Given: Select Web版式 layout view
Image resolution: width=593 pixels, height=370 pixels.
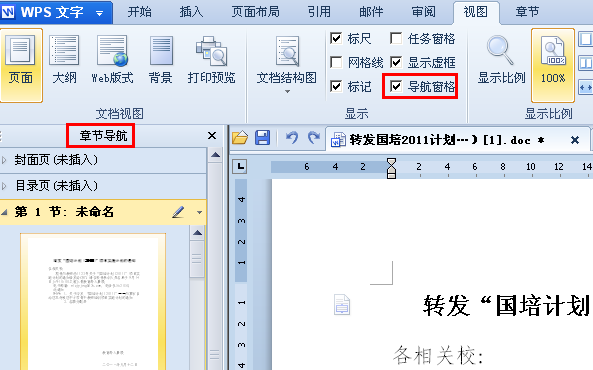Looking at the screenshot, I should tap(112, 59).
